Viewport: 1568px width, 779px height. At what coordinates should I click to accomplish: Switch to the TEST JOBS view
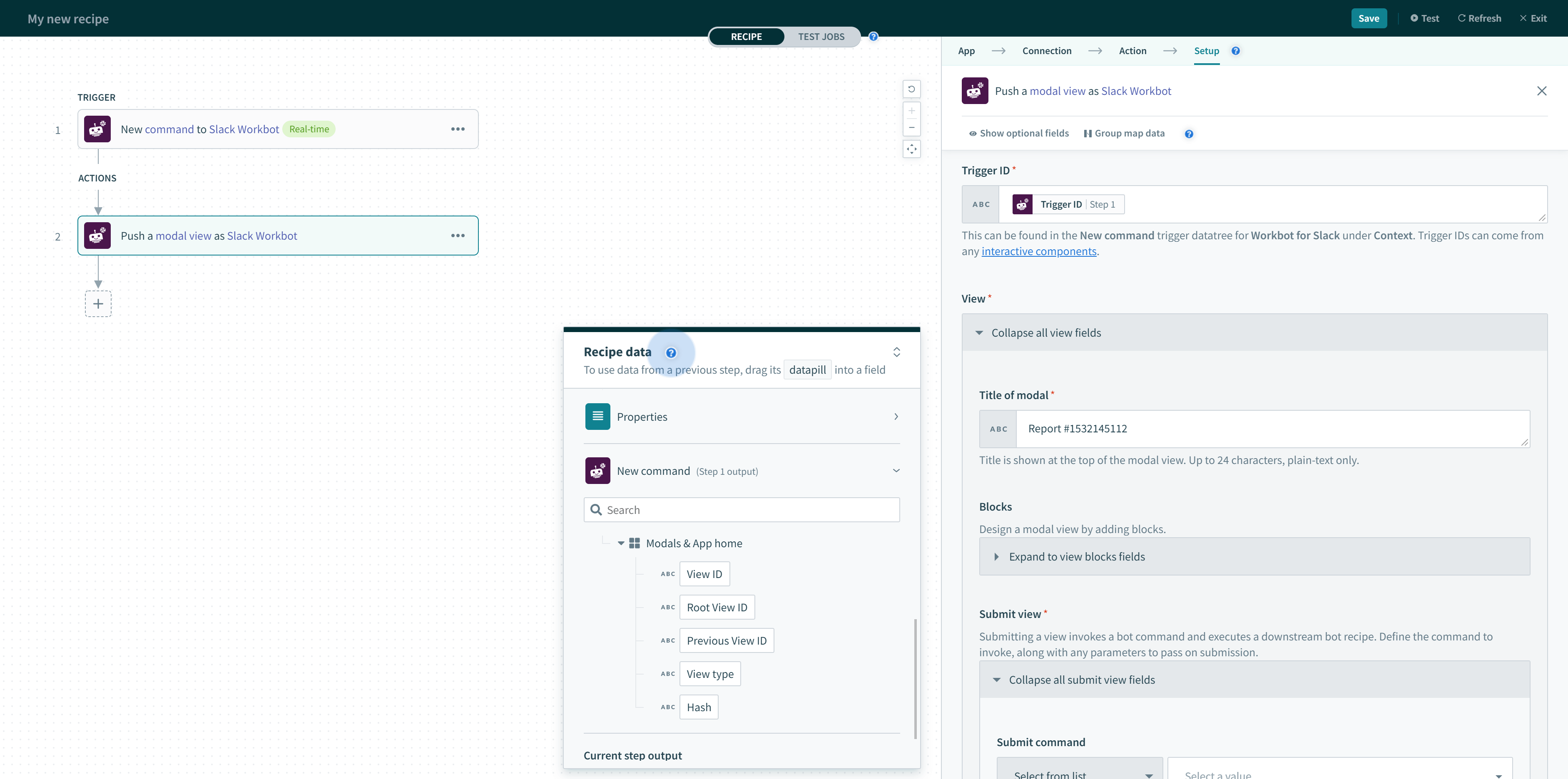821,37
